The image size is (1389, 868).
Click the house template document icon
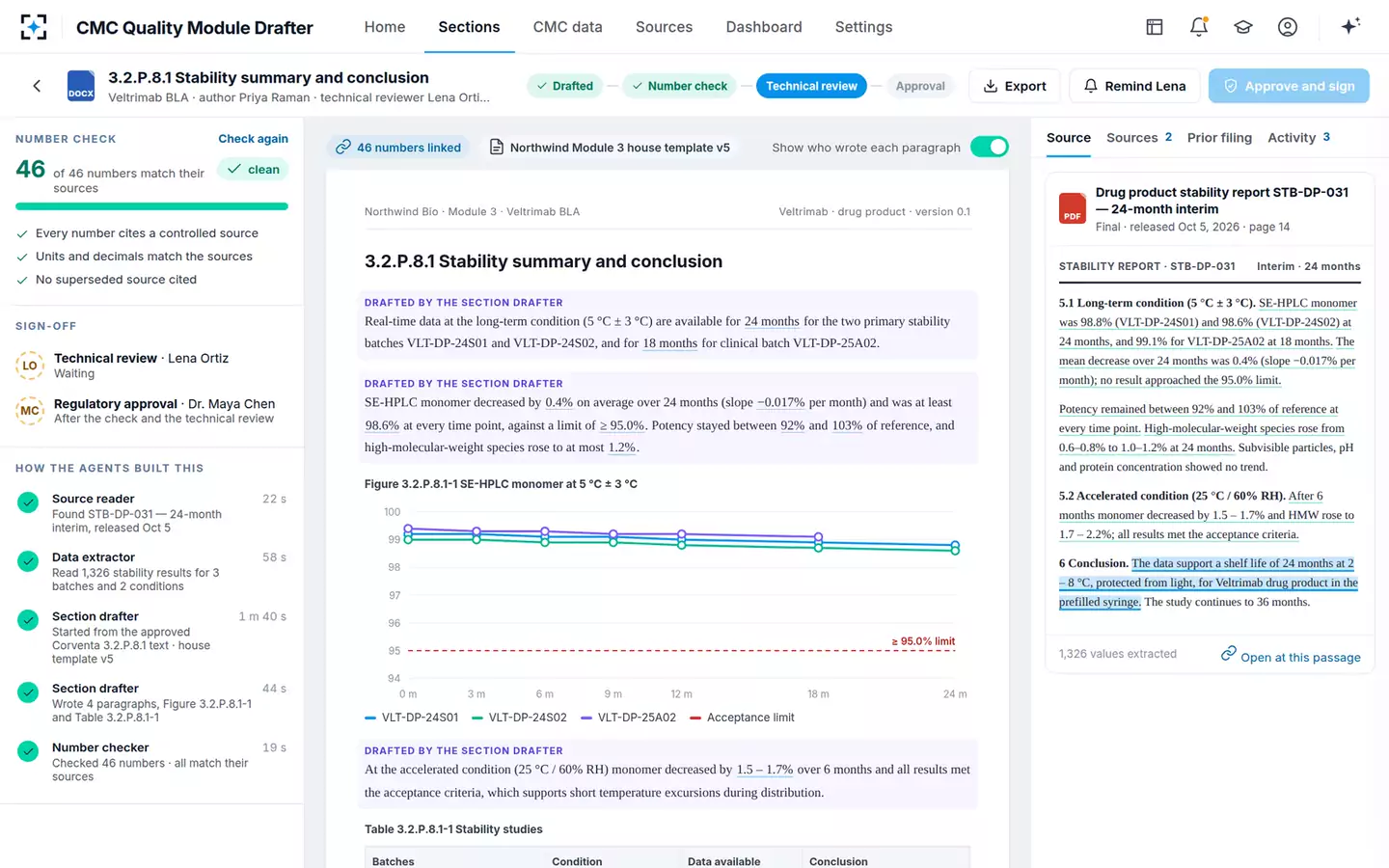(x=496, y=148)
